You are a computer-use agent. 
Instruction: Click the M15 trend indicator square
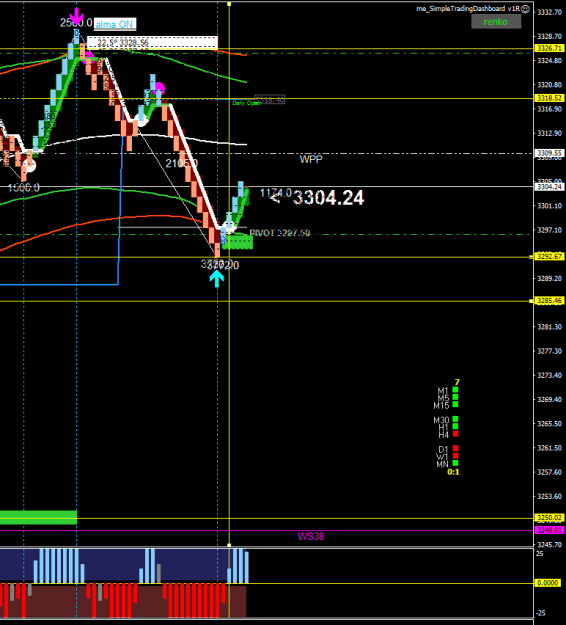pyautogui.click(x=455, y=404)
